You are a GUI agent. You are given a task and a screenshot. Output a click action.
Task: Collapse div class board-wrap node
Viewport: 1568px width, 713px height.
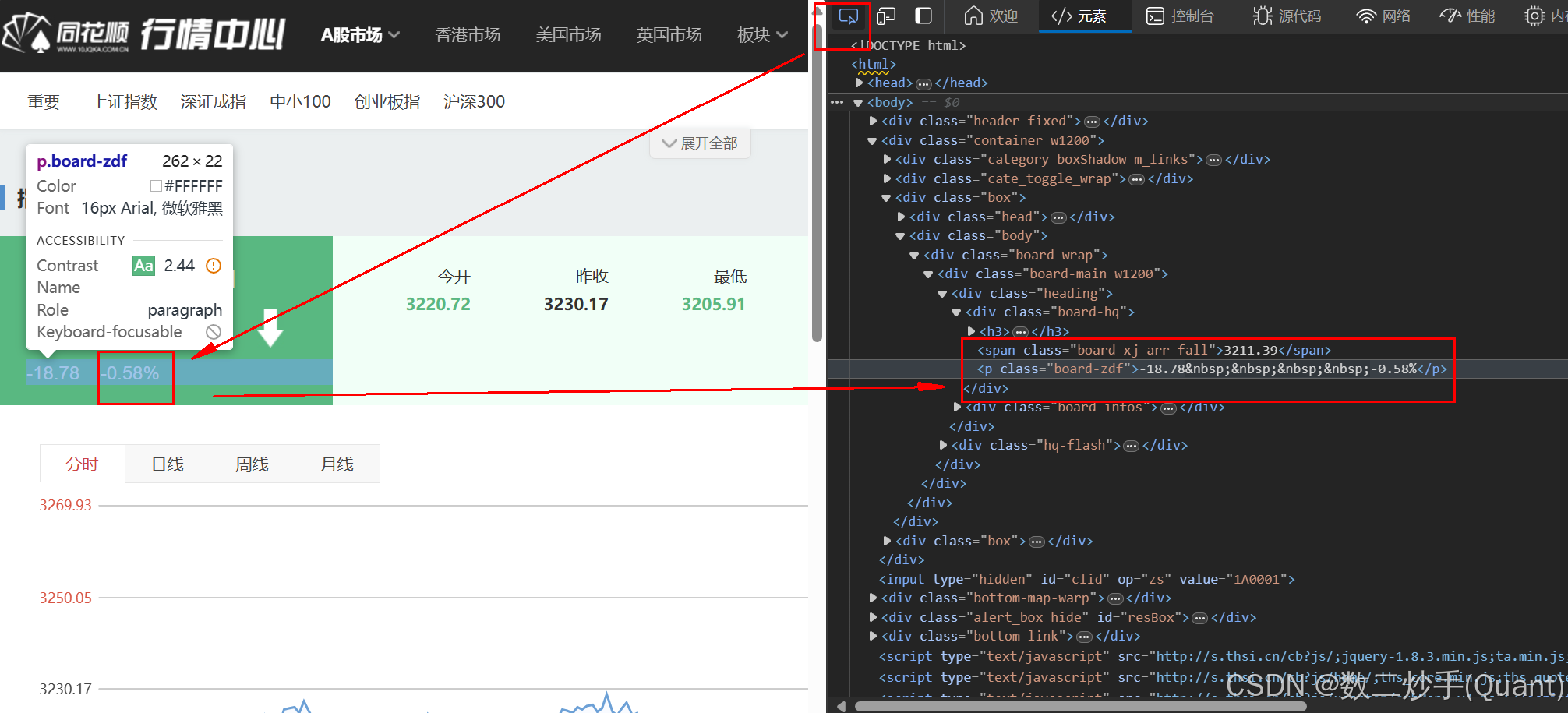pos(914,255)
